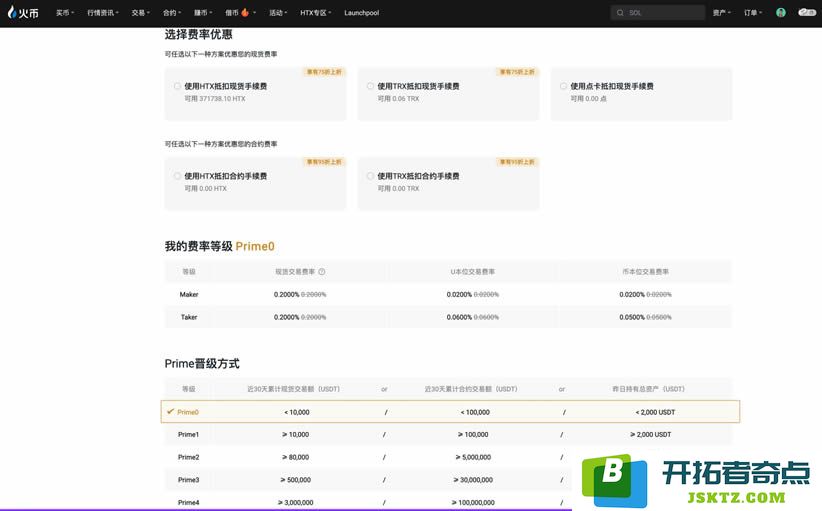Click the 近30天累计现货交易额 column header
822x511 pixels.
click(293, 389)
